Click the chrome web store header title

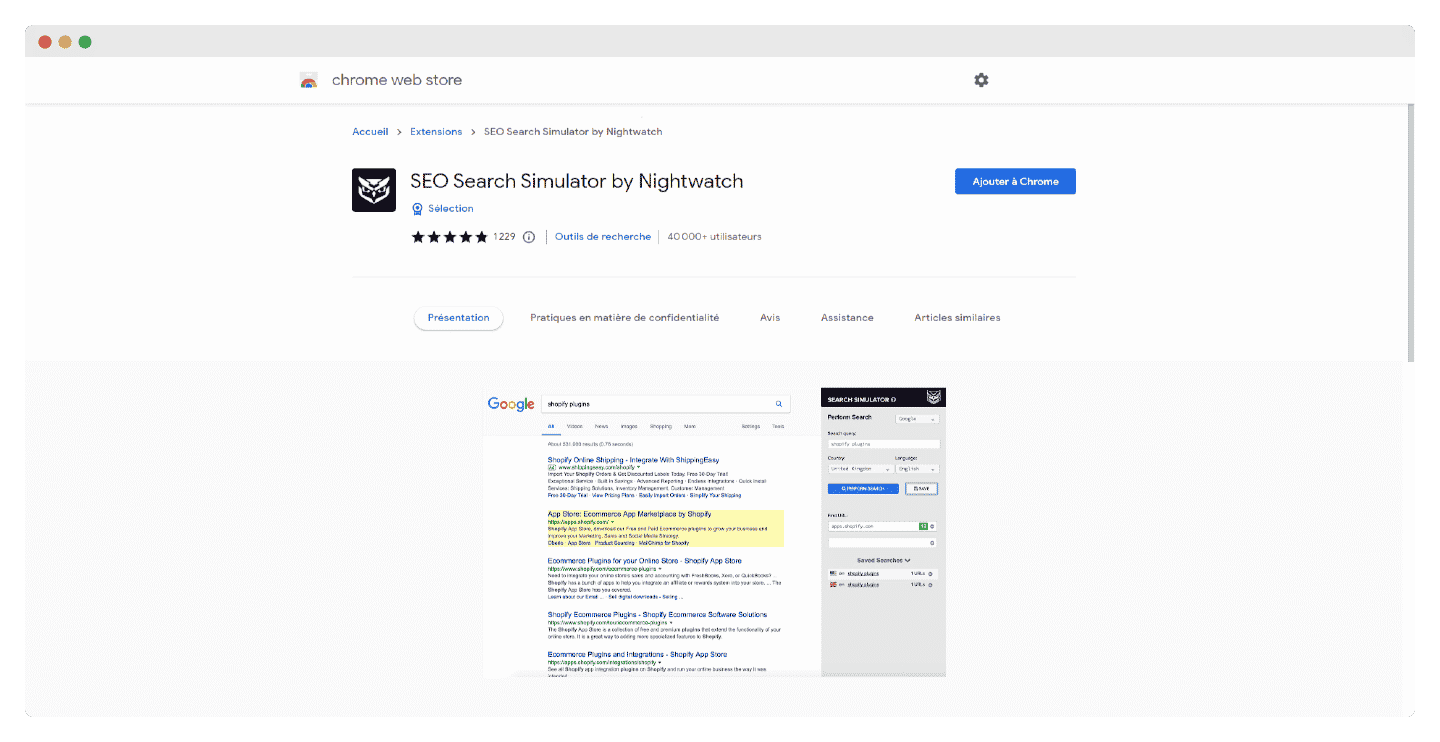(x=397, y=80)
